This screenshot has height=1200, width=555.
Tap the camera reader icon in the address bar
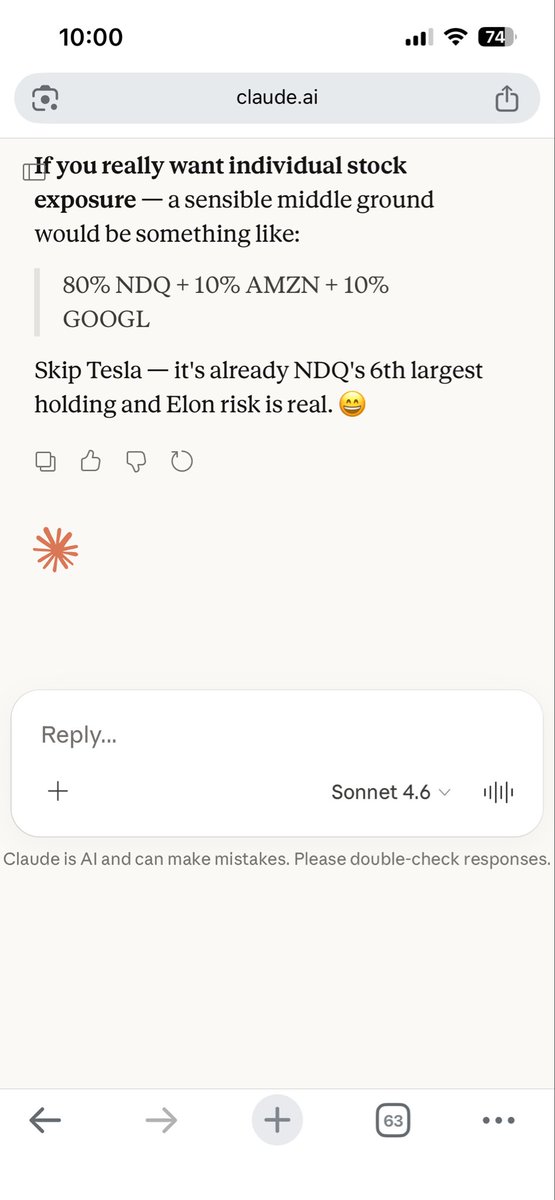point(46,98)
